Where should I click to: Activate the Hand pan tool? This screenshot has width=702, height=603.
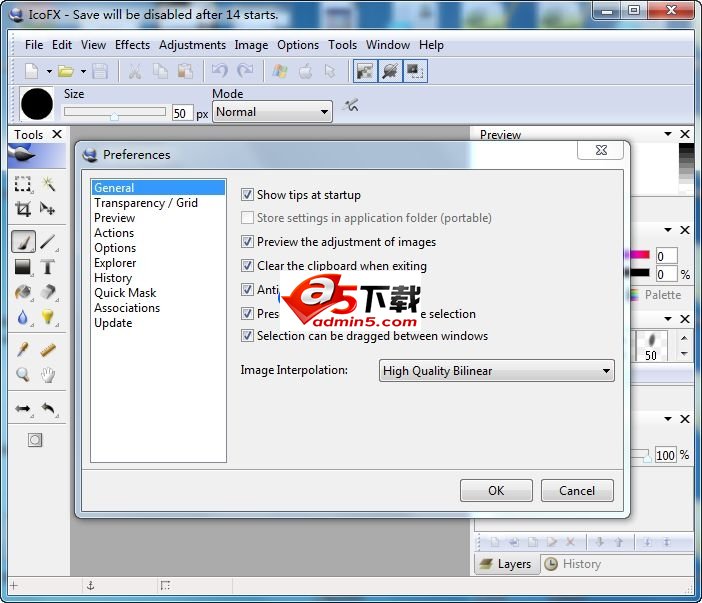(48, 375)
